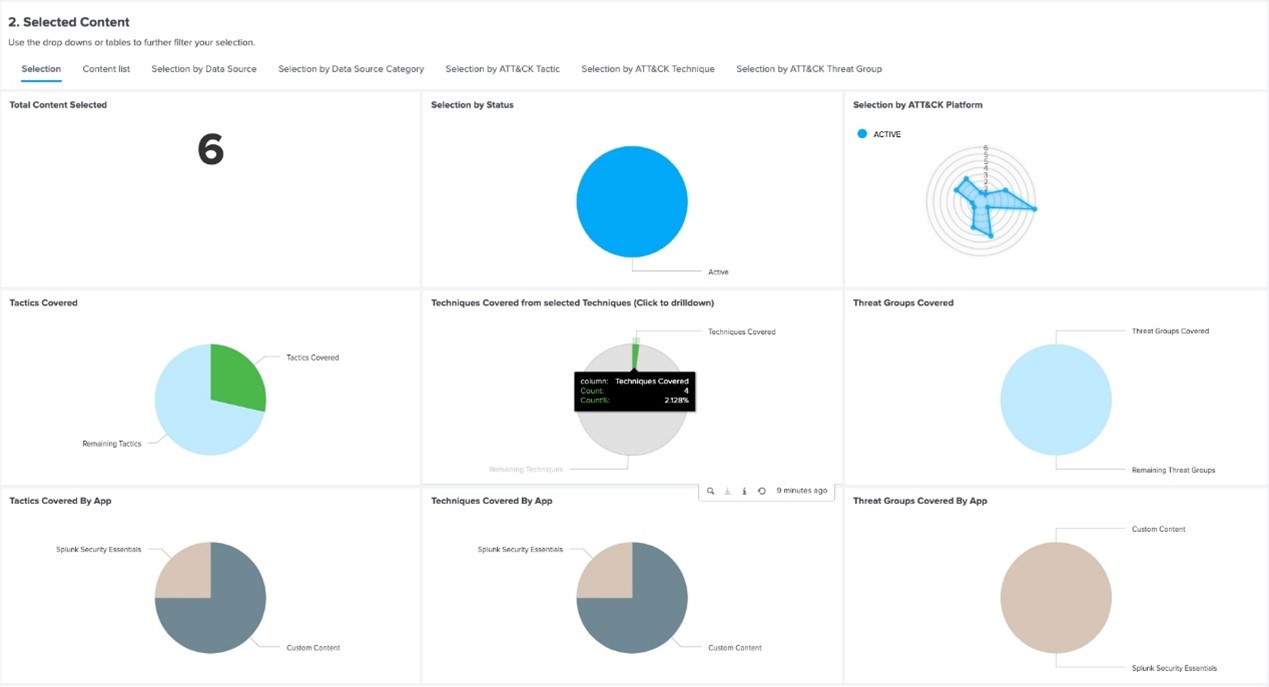Viewport: 1269px width, 687px height.
Task: Select tan Splunk Security Essentials slice in Tactics By App
Action: coord(184,571)
